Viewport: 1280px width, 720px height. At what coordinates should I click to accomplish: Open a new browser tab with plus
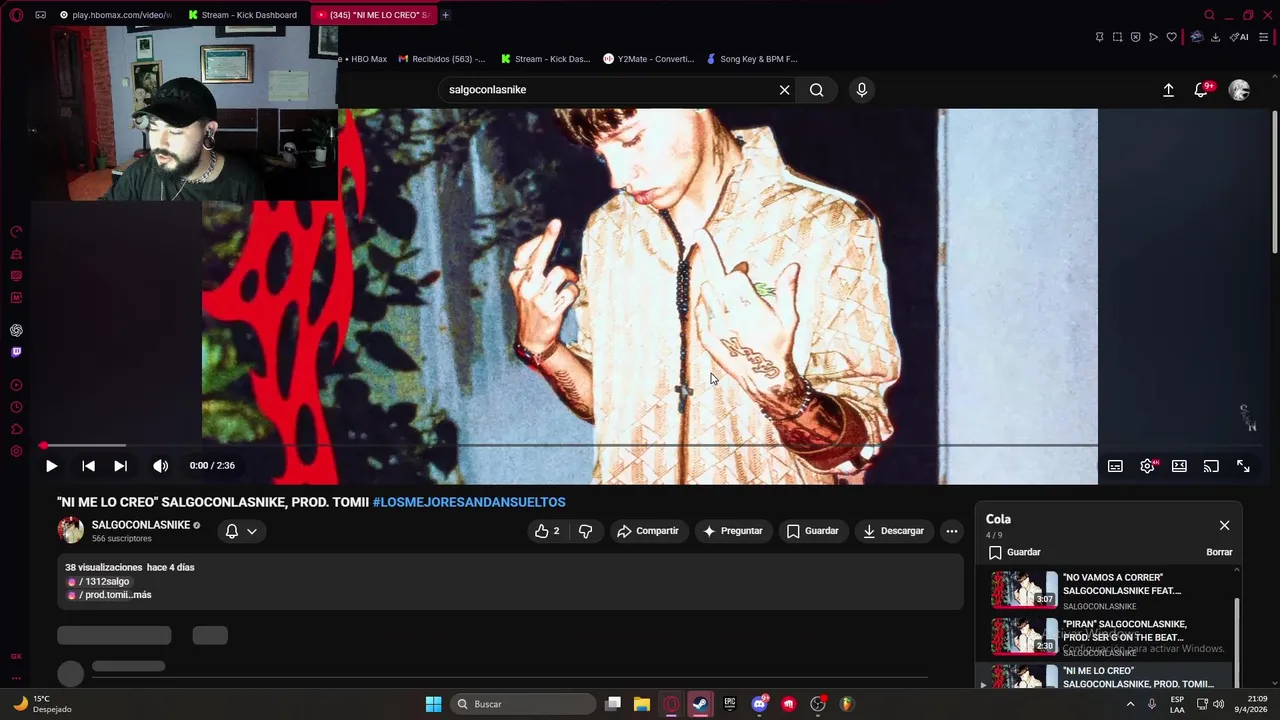[x=445, y=15]
